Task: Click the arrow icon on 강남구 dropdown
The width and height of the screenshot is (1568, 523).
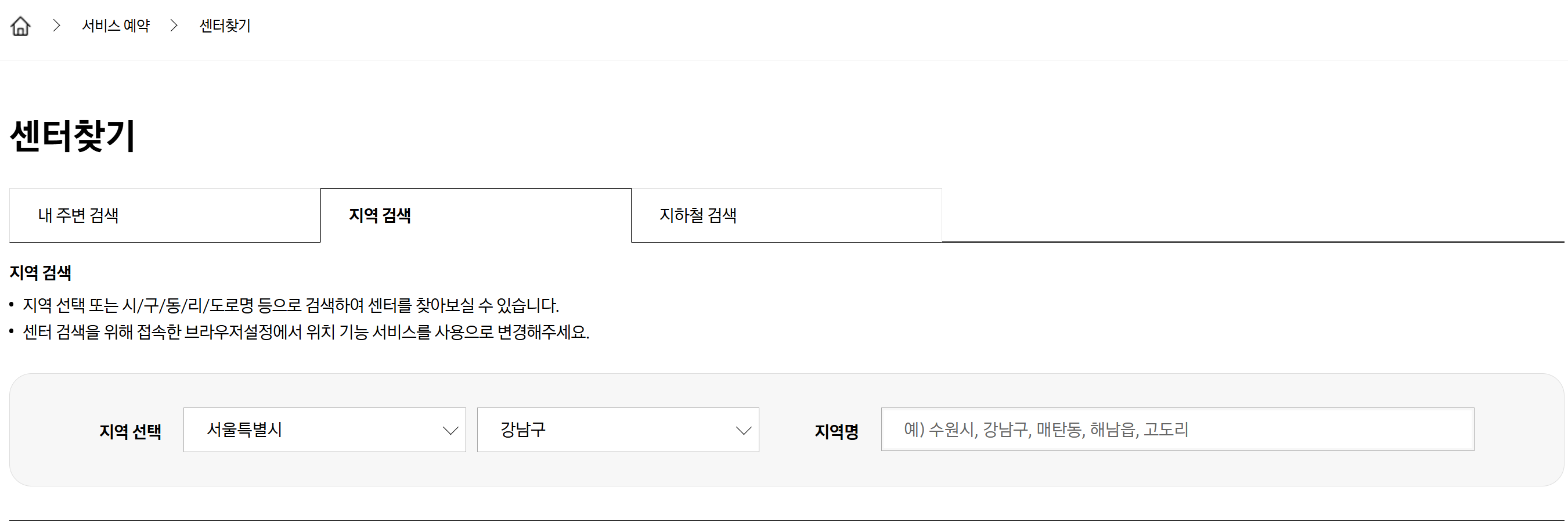Action: pos(743,431)
